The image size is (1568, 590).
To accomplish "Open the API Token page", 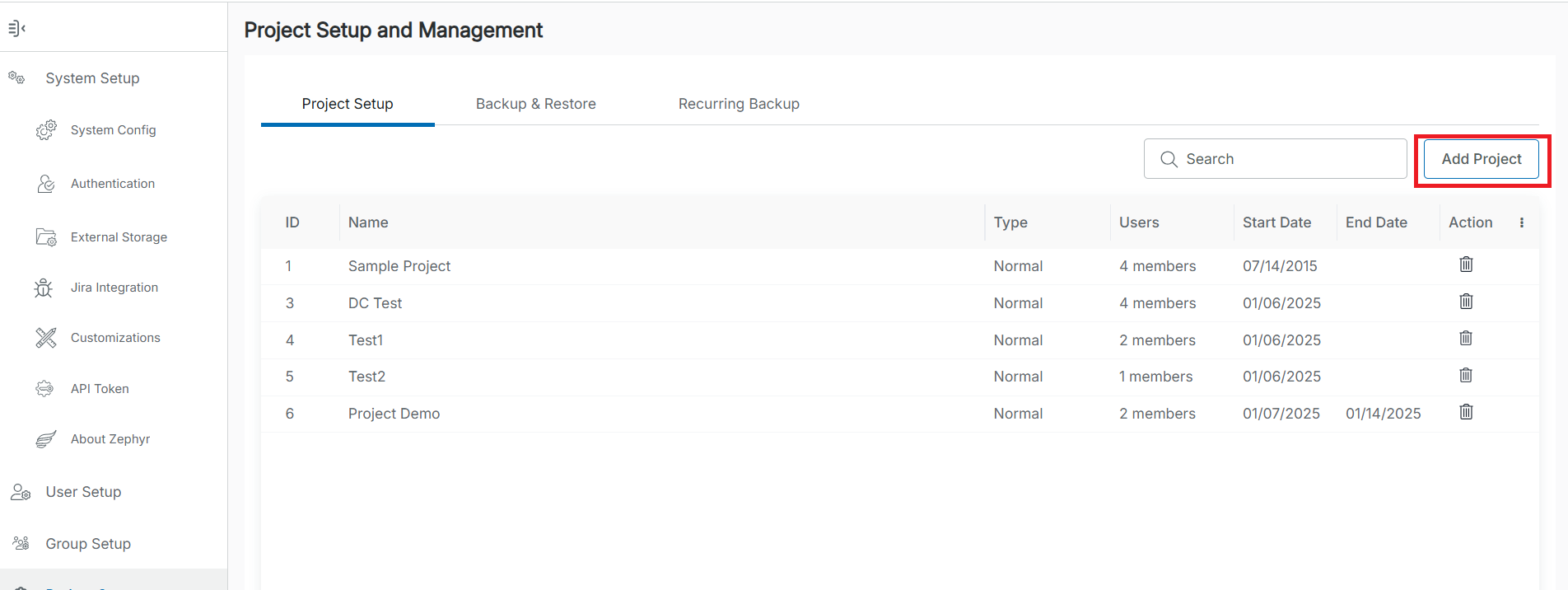I will pos(100,389).
